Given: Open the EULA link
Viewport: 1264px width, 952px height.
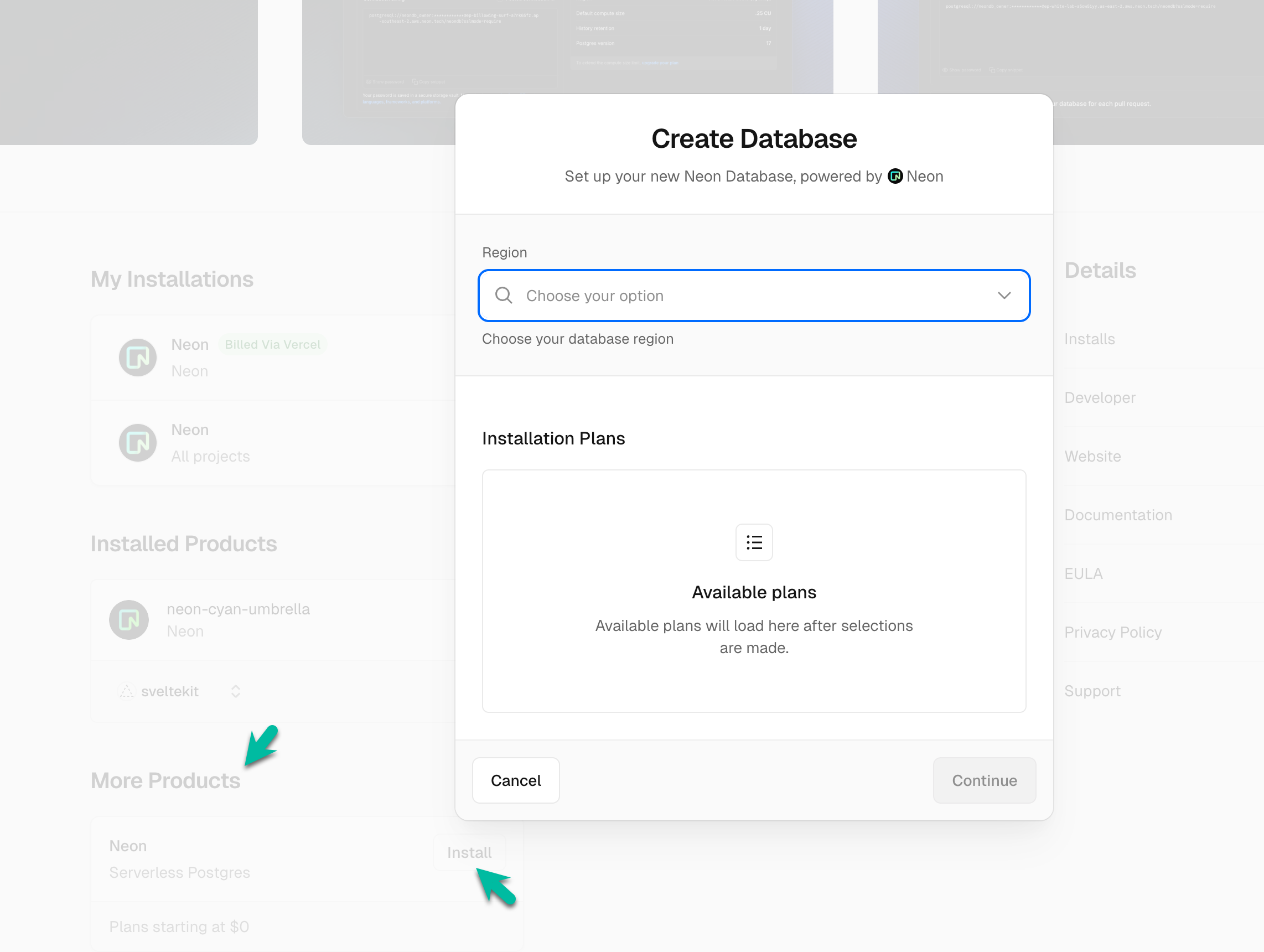Looking at the screenshot, I should tap(1083, 574).
